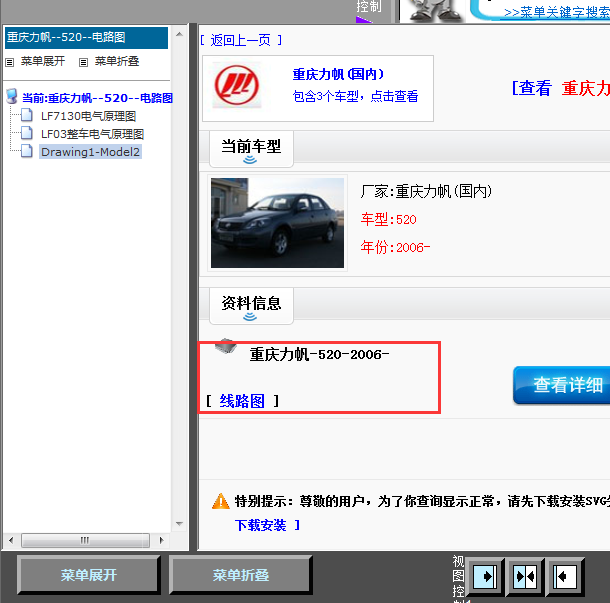Image resolution: width=610 pixels, height=603 pixels.
Task: Click the 菜单折叠 list icon in sidebar
Action: 83,62
